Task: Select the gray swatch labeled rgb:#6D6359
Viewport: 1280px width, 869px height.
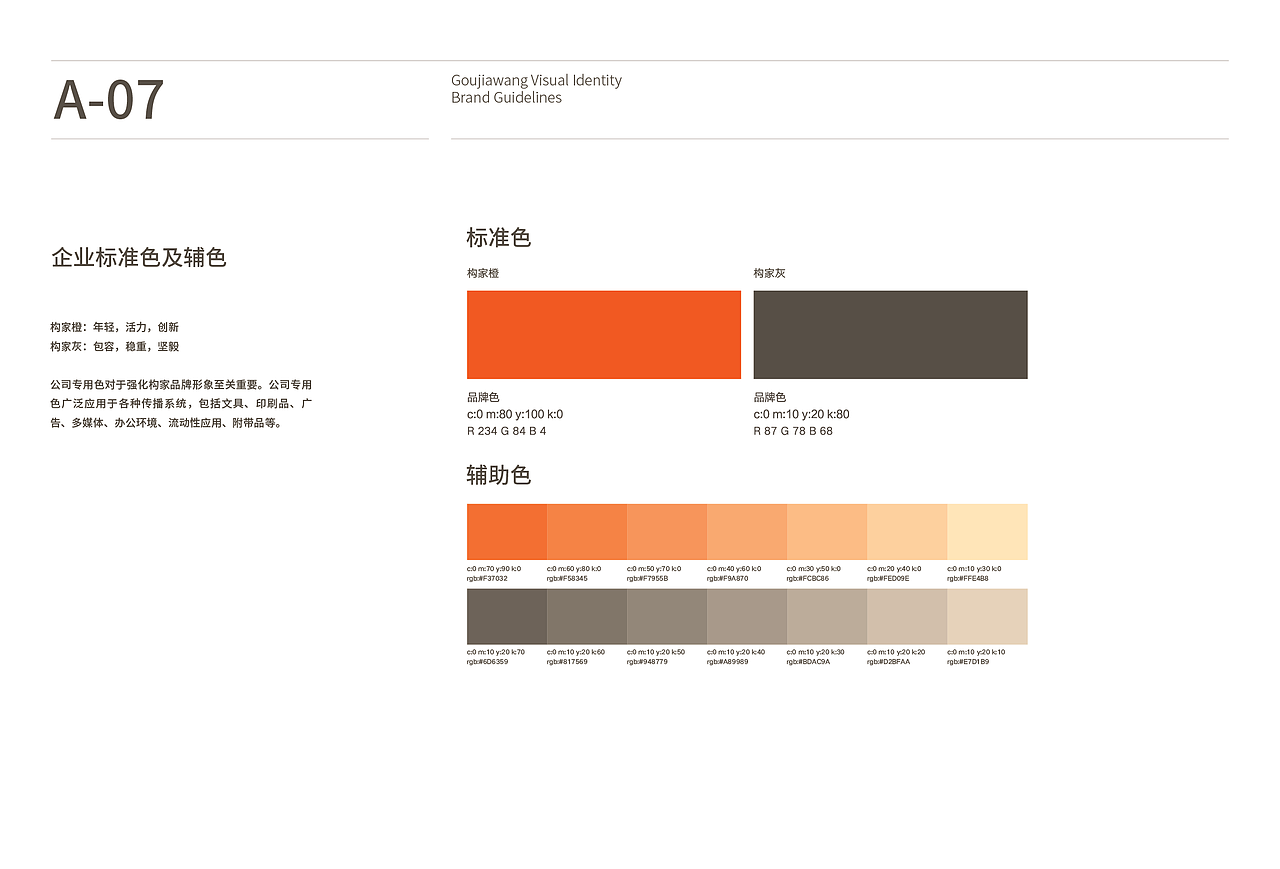Action: (x=507, y=616)
